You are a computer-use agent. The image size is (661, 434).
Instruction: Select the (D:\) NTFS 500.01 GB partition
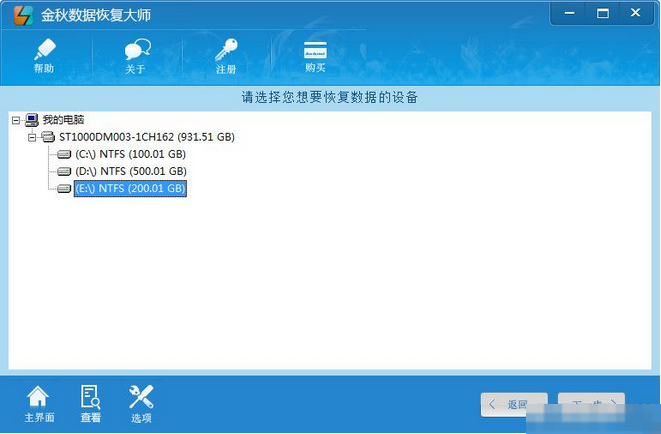130,171
